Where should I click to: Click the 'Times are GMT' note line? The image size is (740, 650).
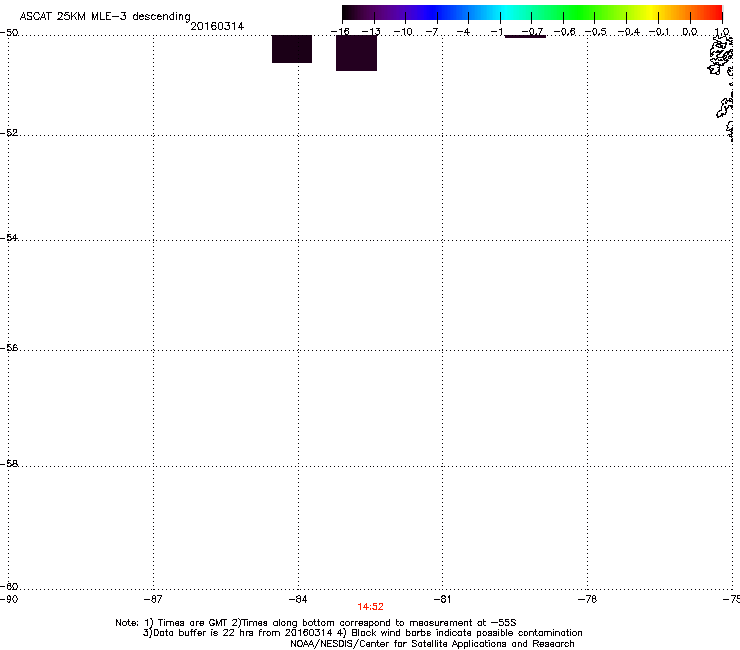click(x=316, y=623)
